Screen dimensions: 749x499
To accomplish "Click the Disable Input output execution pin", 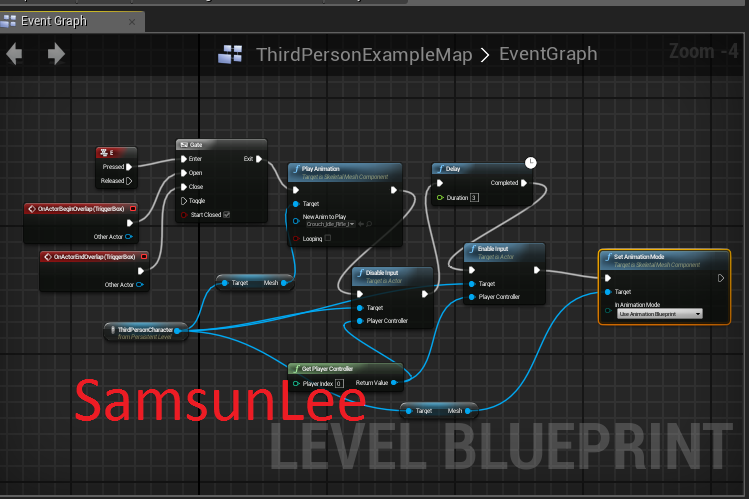I will [x=425, y=294].
